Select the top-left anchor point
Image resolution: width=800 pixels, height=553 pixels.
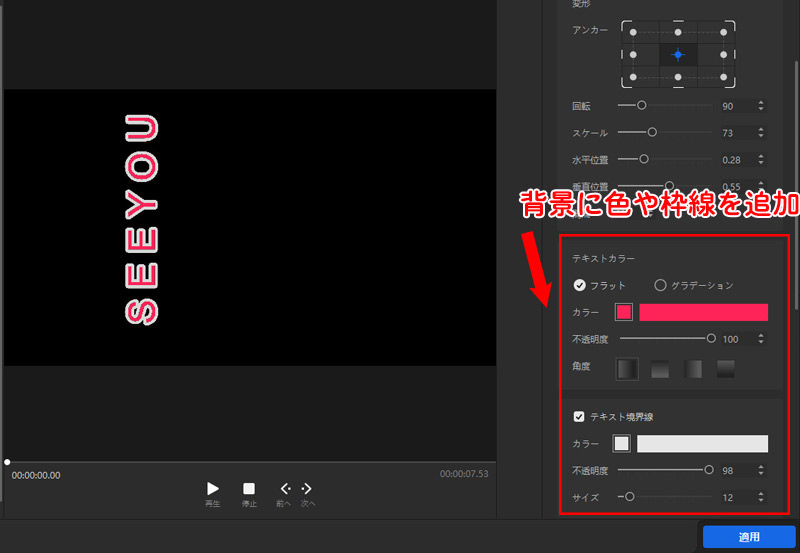pos(633,32)
